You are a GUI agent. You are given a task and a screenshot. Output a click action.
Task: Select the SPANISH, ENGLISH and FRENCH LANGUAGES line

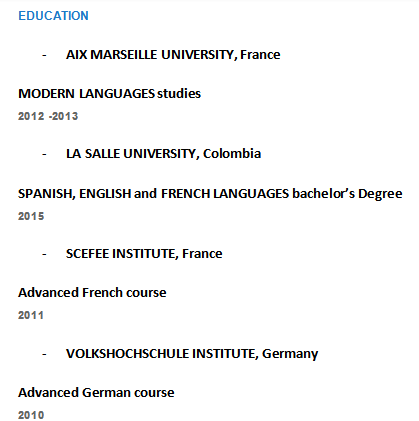210,194
